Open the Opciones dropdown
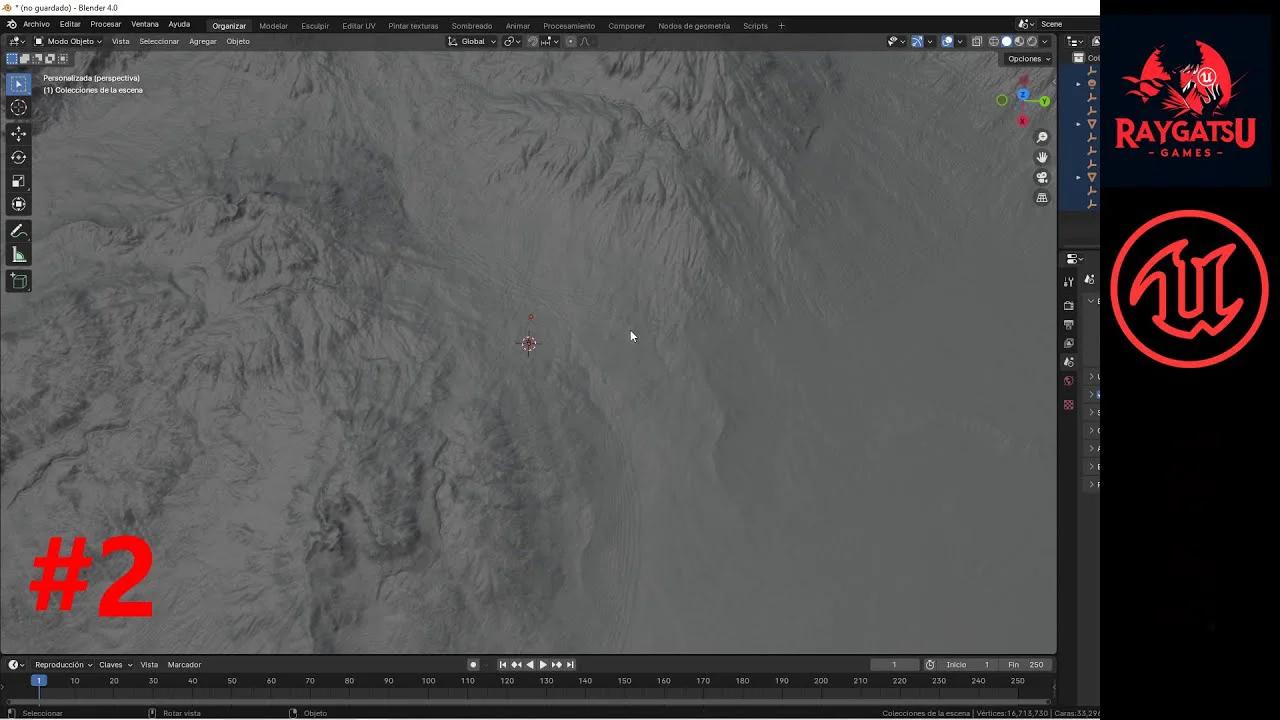 pyautogui.click(x=1028, y=59)
